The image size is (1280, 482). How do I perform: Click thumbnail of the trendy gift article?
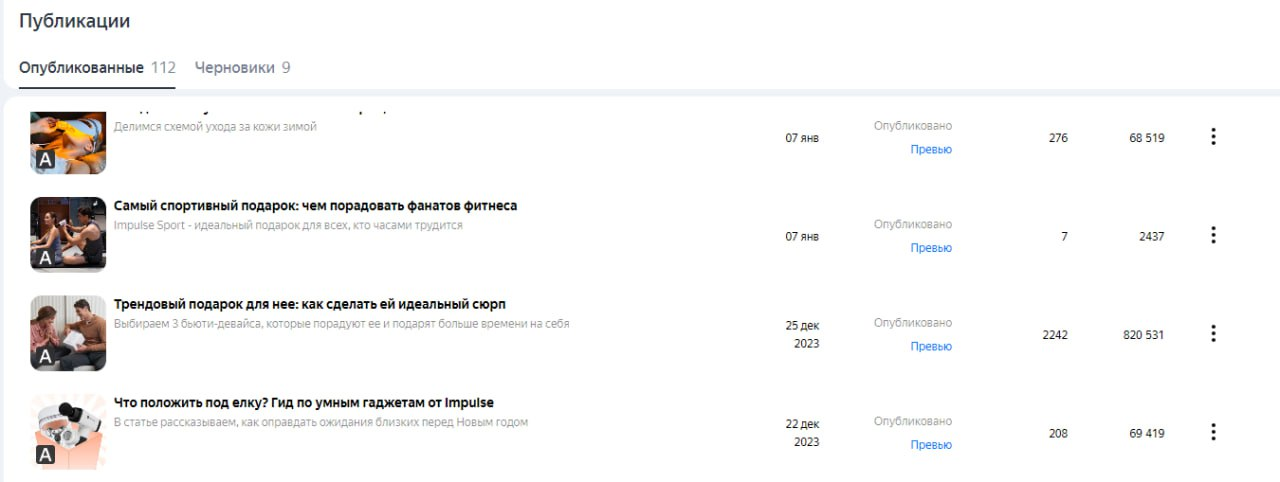point(68,333)
